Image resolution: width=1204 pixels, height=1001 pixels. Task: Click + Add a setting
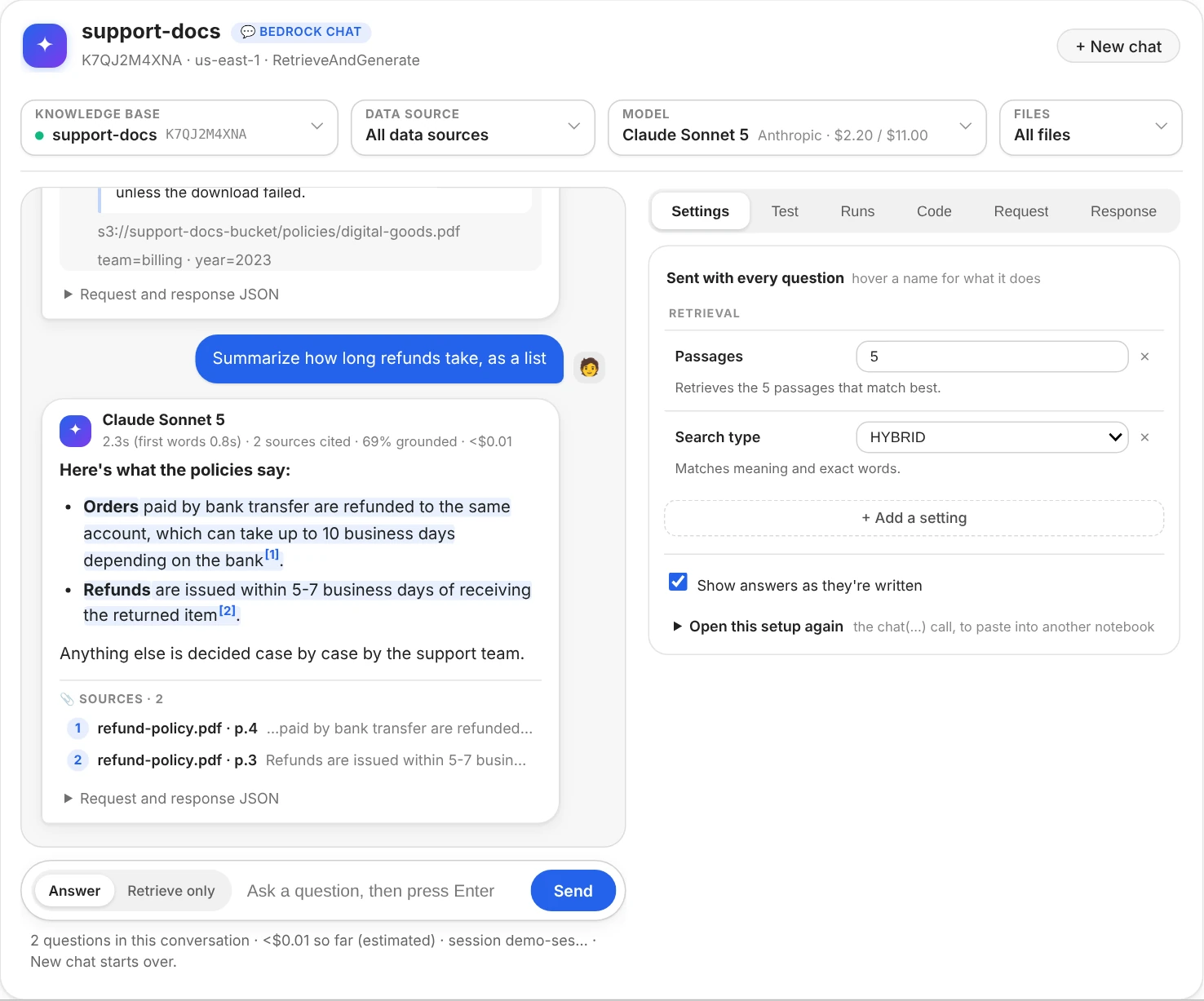(x=914, y=518)
